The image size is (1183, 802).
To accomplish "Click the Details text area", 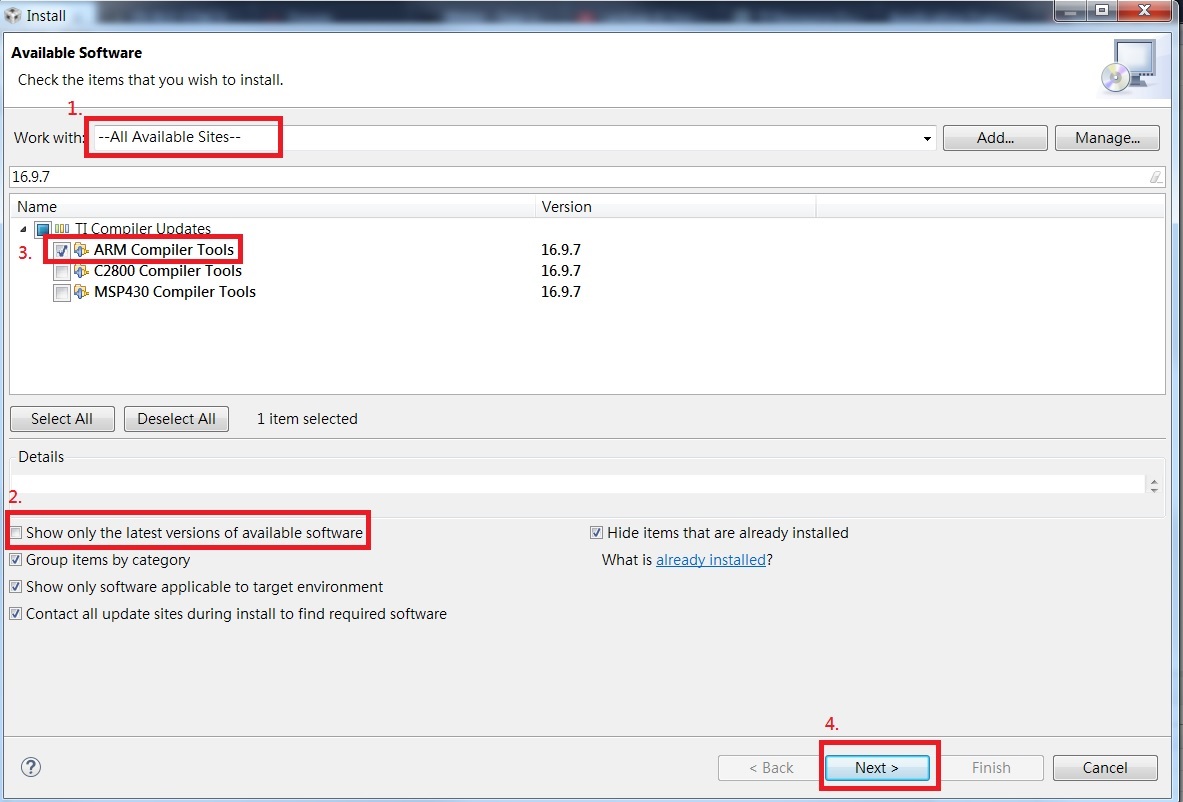I will pos(578,484).
